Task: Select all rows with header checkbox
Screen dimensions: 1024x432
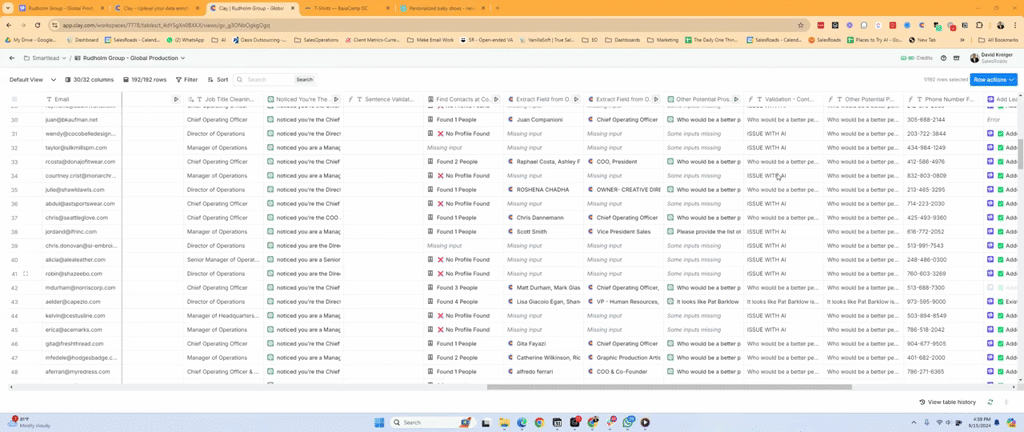Action: [x=14, y=99]
